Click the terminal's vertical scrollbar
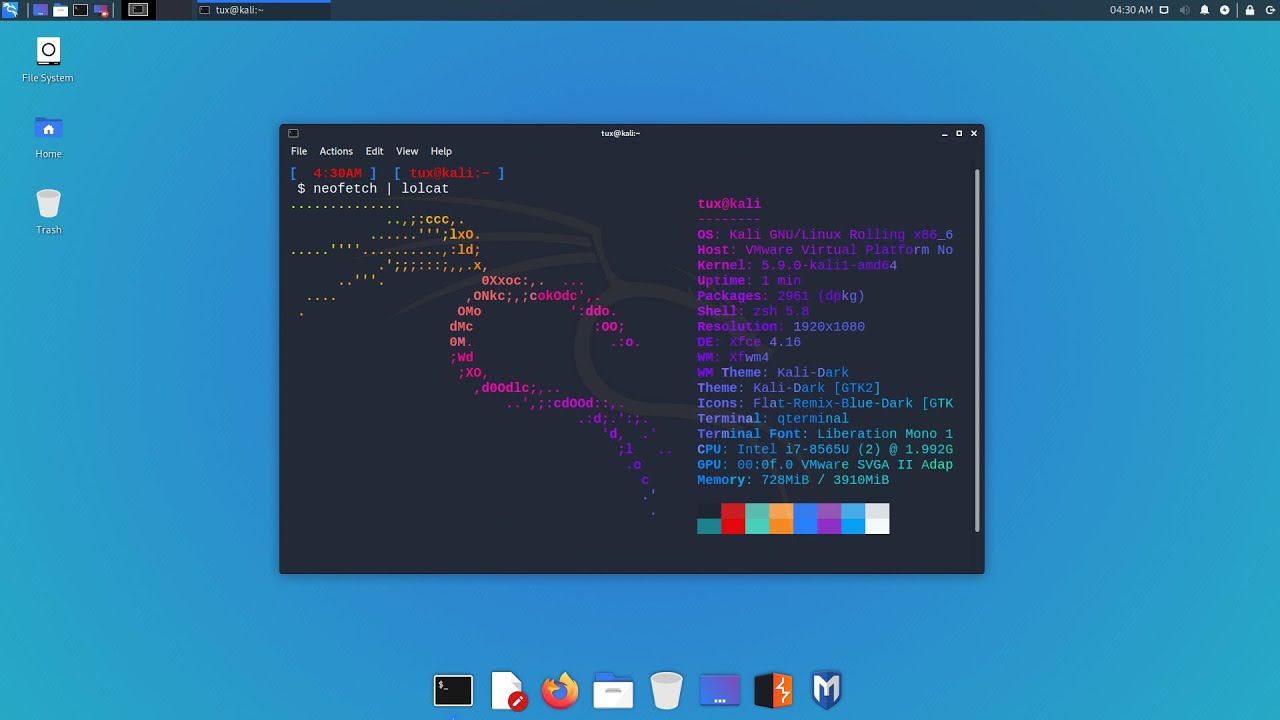The image size is (1280, 720). click(977, 350)
